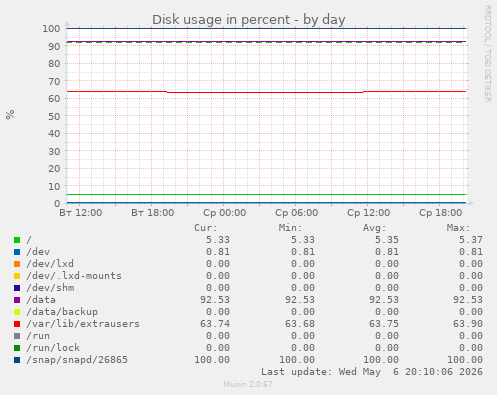Select the /dev/shm legend label

[50, 288]
